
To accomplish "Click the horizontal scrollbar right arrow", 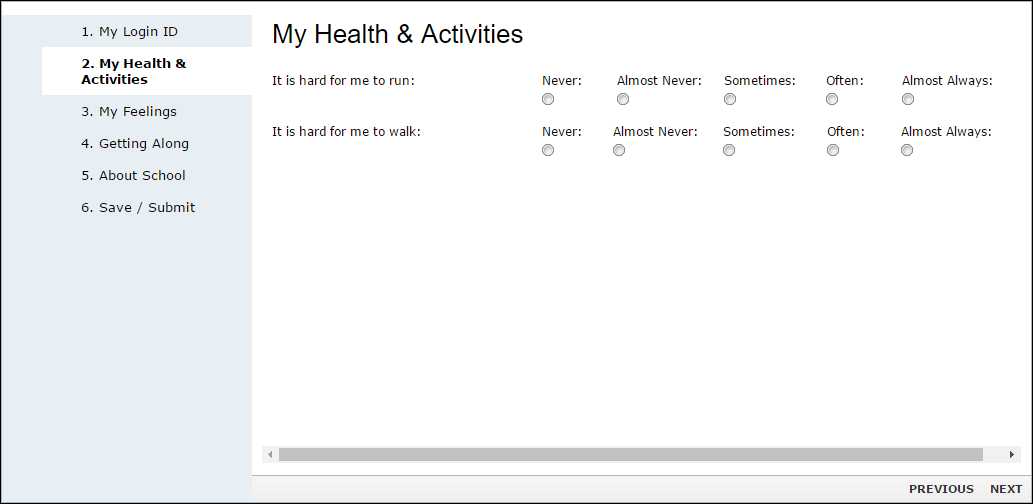I will [1013, 455].
